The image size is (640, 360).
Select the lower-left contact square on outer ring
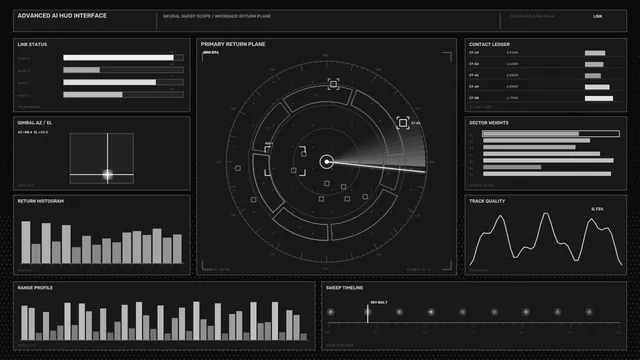pyautogui.click(x=253, y=200)
